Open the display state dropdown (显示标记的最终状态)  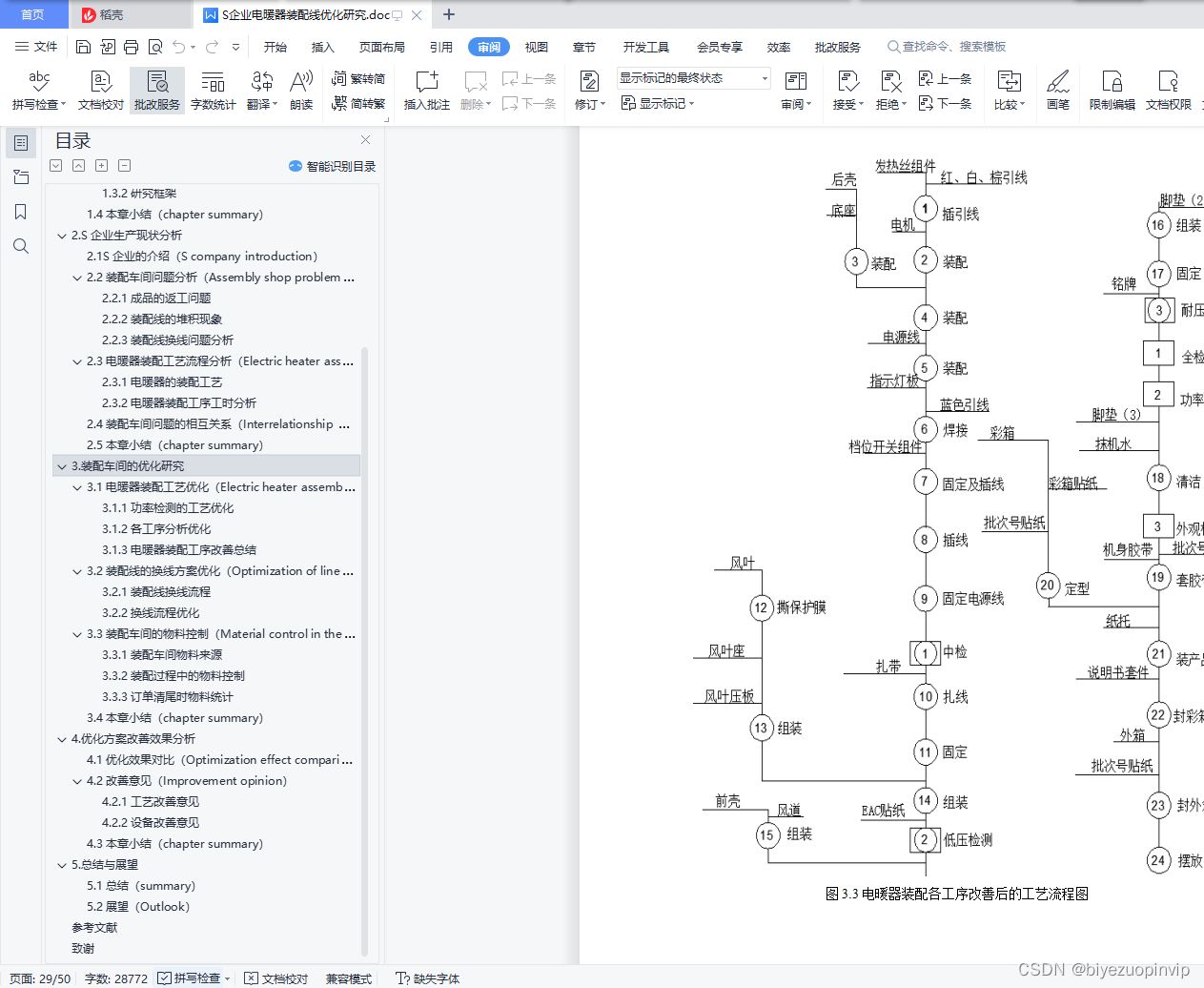point(693,78)
